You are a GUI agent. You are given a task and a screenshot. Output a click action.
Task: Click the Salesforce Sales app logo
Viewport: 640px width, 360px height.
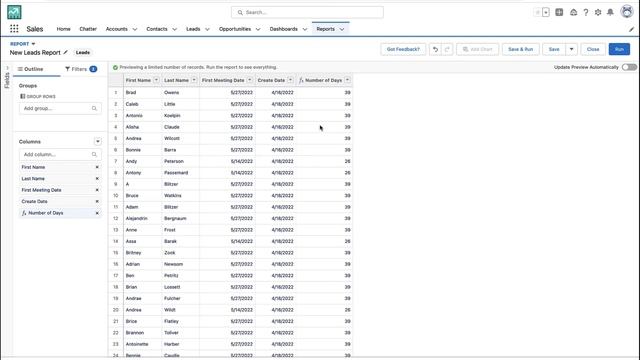click(14, 12)
